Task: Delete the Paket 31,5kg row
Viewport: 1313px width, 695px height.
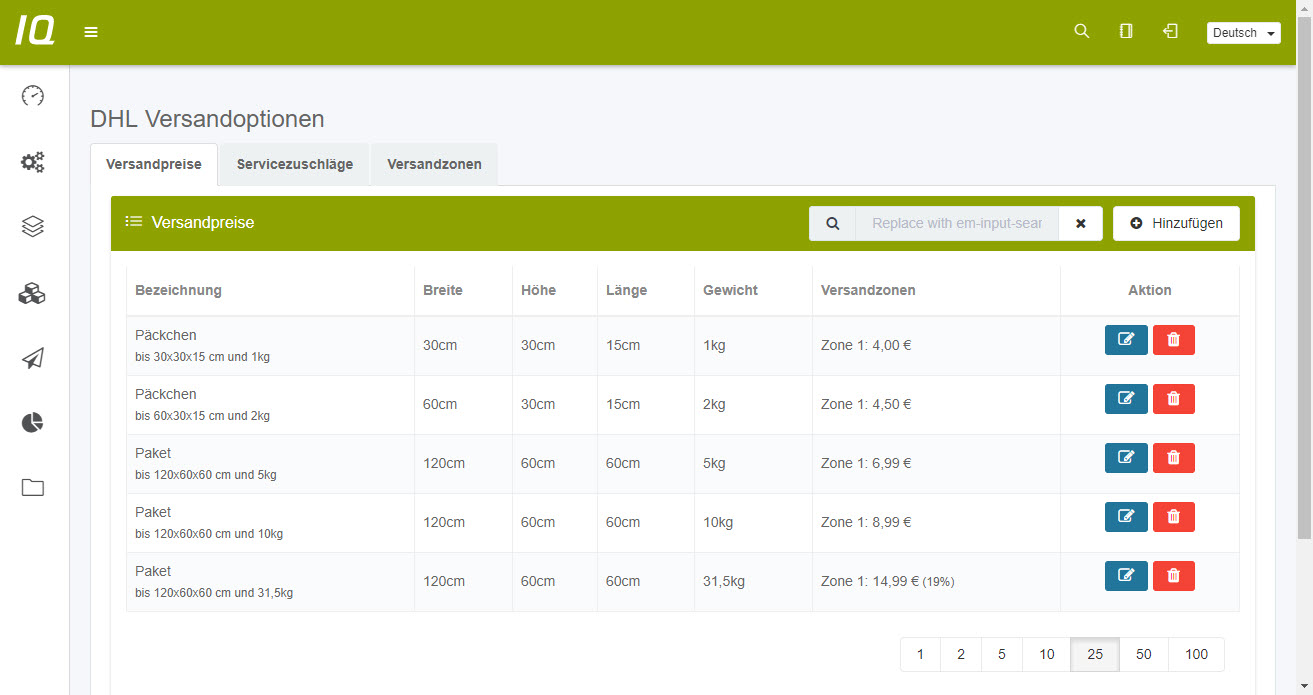Action: coord(1173,576)
